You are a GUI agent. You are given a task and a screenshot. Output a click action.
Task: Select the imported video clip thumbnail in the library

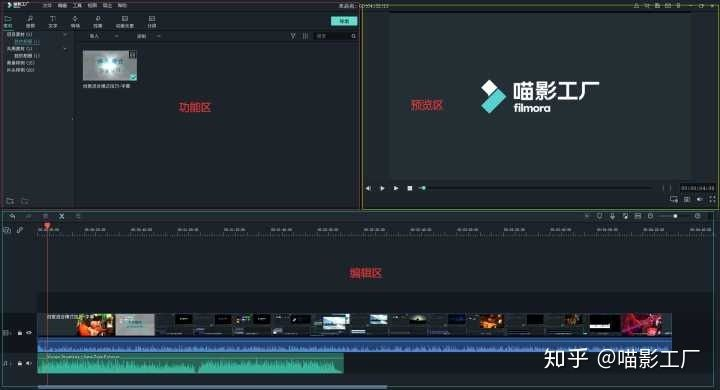click(x=110, y=65)
